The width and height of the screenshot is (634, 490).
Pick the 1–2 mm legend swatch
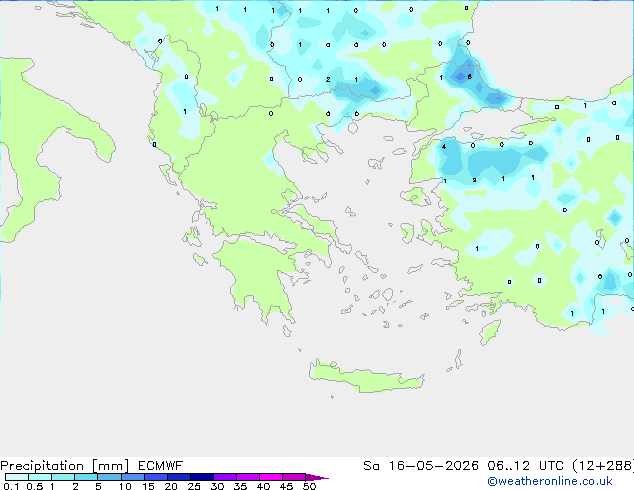(x=63, y=477)
